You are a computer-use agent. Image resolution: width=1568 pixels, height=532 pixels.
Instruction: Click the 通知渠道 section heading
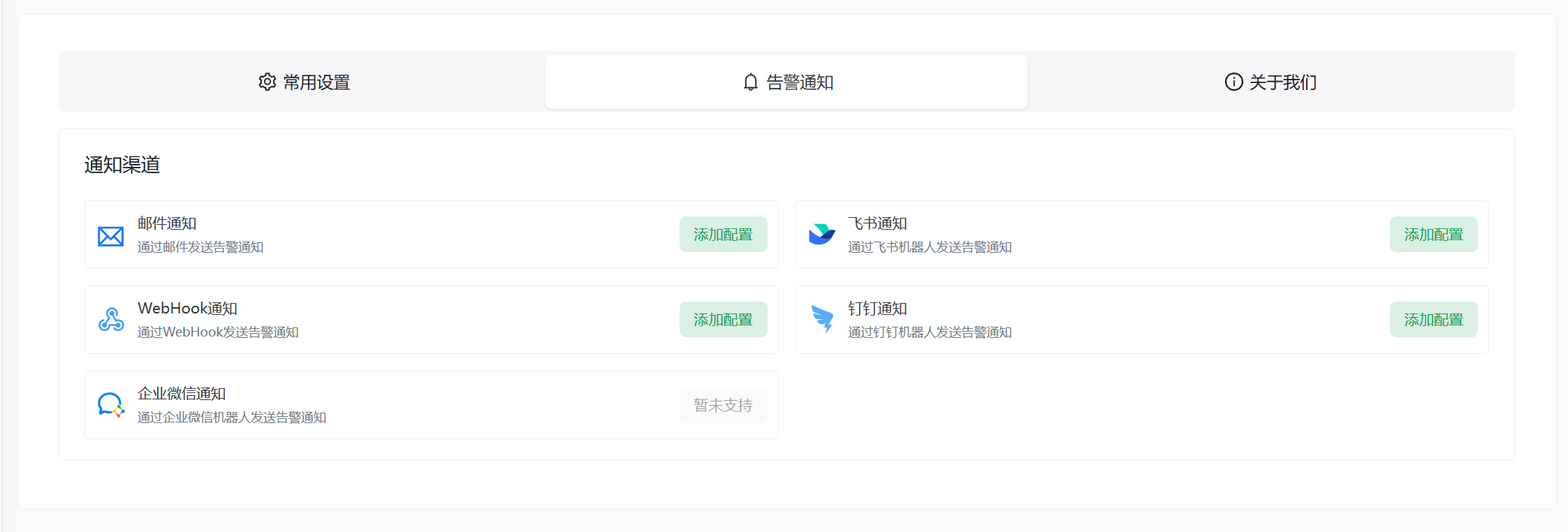pyautogui.click(x=122, y=165)
